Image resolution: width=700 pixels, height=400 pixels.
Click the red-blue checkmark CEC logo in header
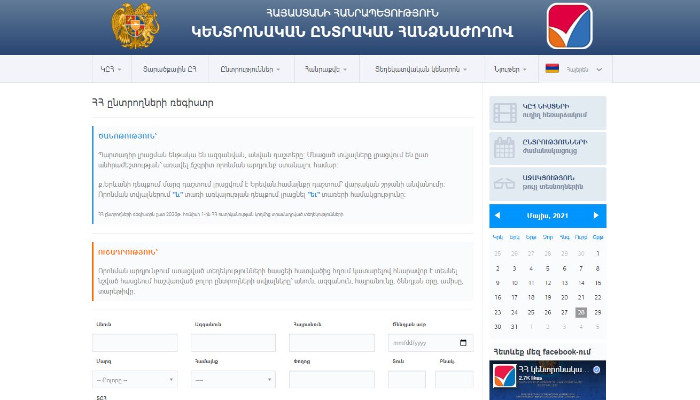point(570,26)
